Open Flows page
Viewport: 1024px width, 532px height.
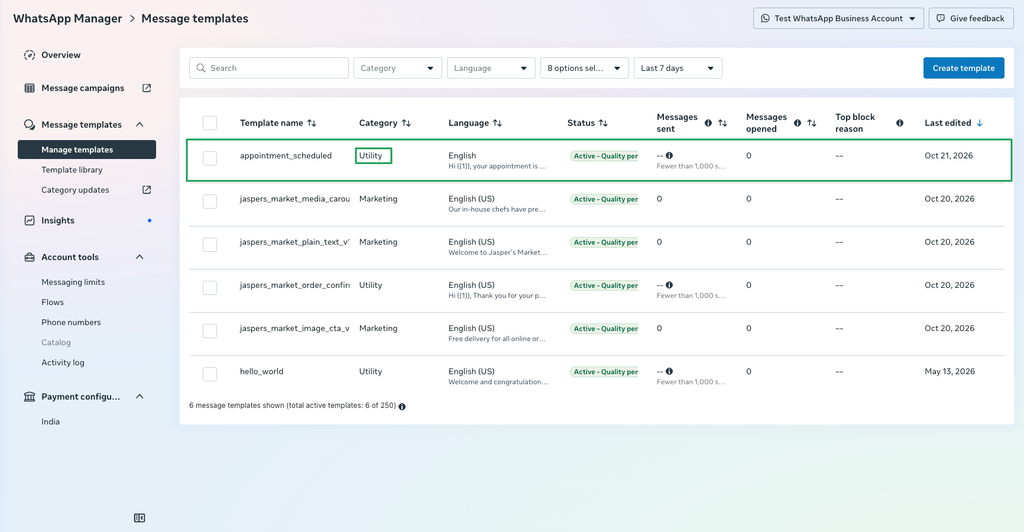click(x=52, y=302)
